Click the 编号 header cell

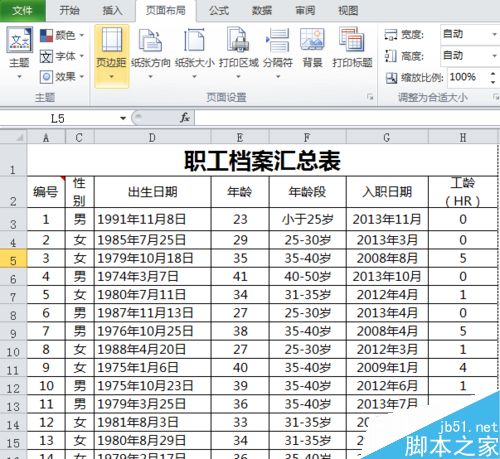point(46,192)
